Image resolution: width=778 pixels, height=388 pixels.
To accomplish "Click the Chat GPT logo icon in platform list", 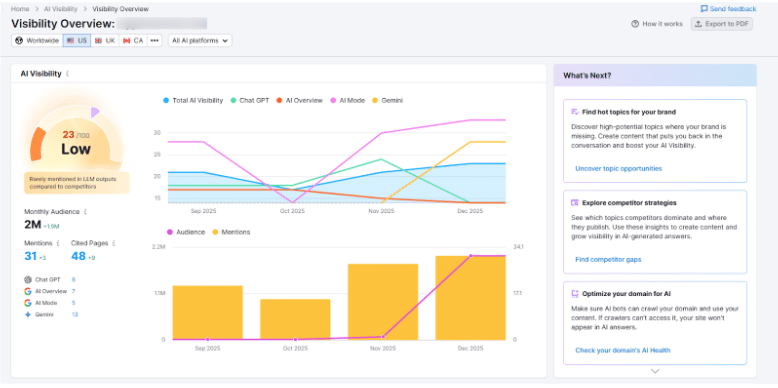I will [x=28, y=280].
